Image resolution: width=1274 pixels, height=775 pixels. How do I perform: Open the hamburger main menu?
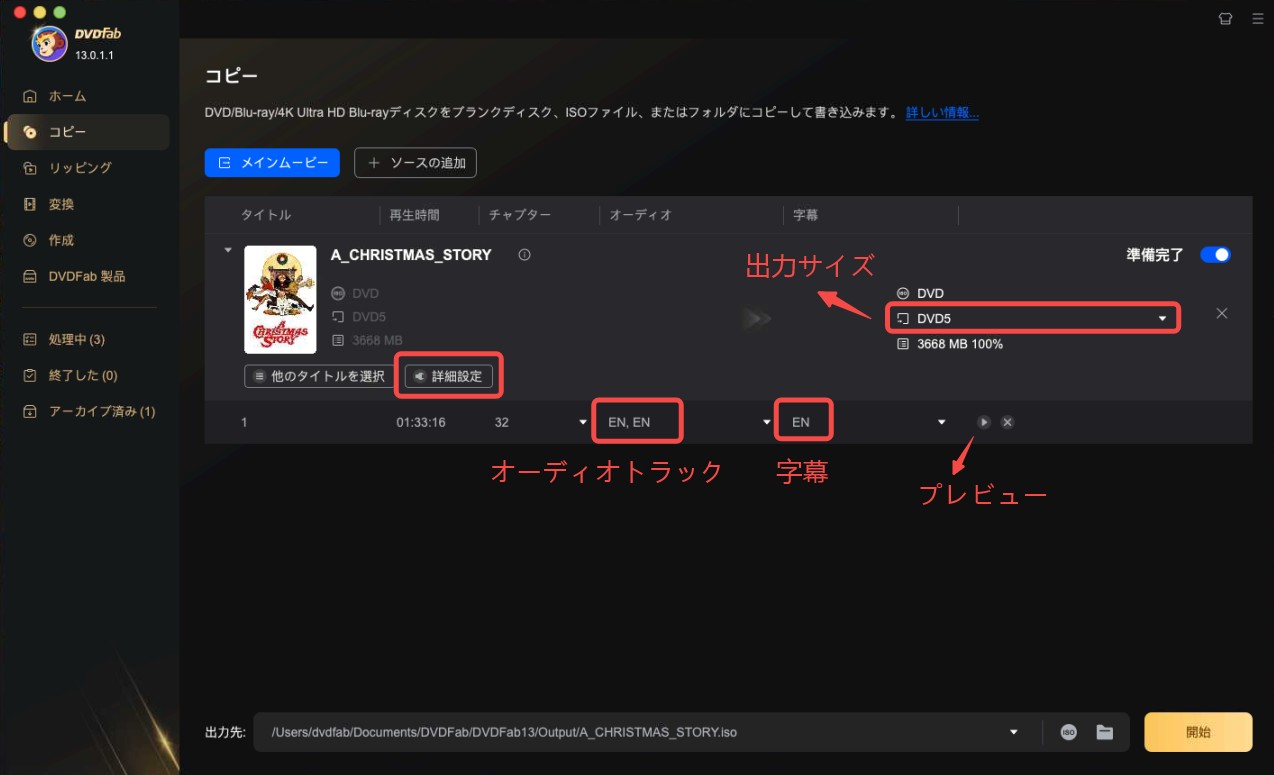(x=1257, y=18)
